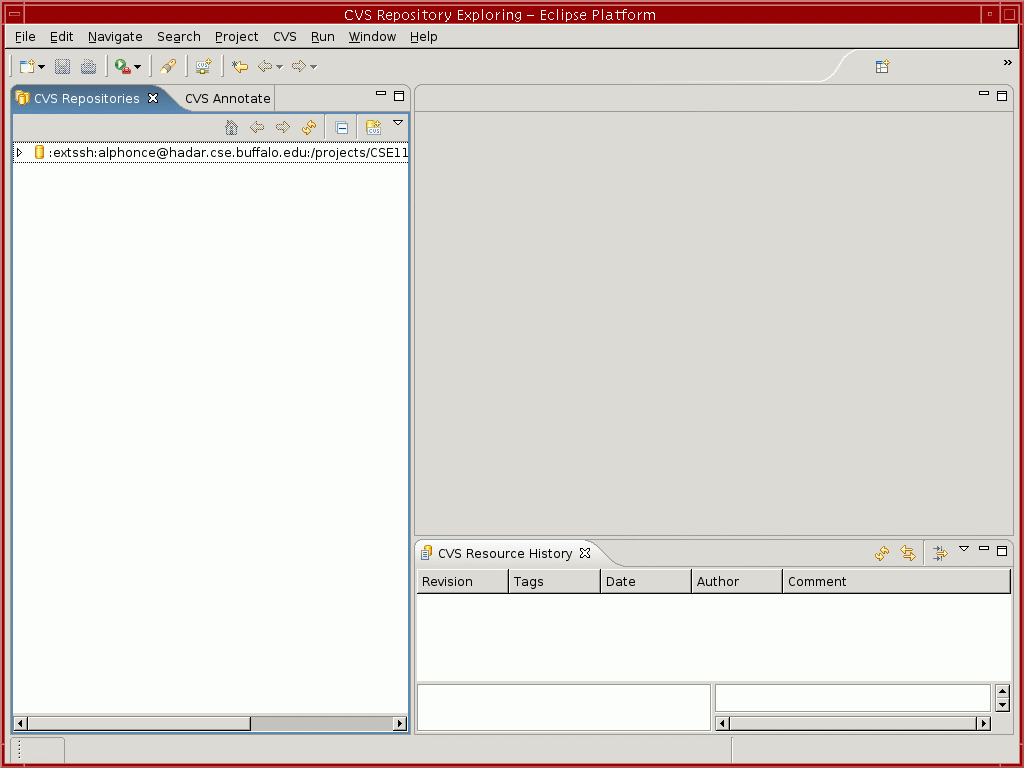Viewport: 1024px width, 768px height.
Task: Switch to the CVS Annotate tab
Action: (227, 99)
